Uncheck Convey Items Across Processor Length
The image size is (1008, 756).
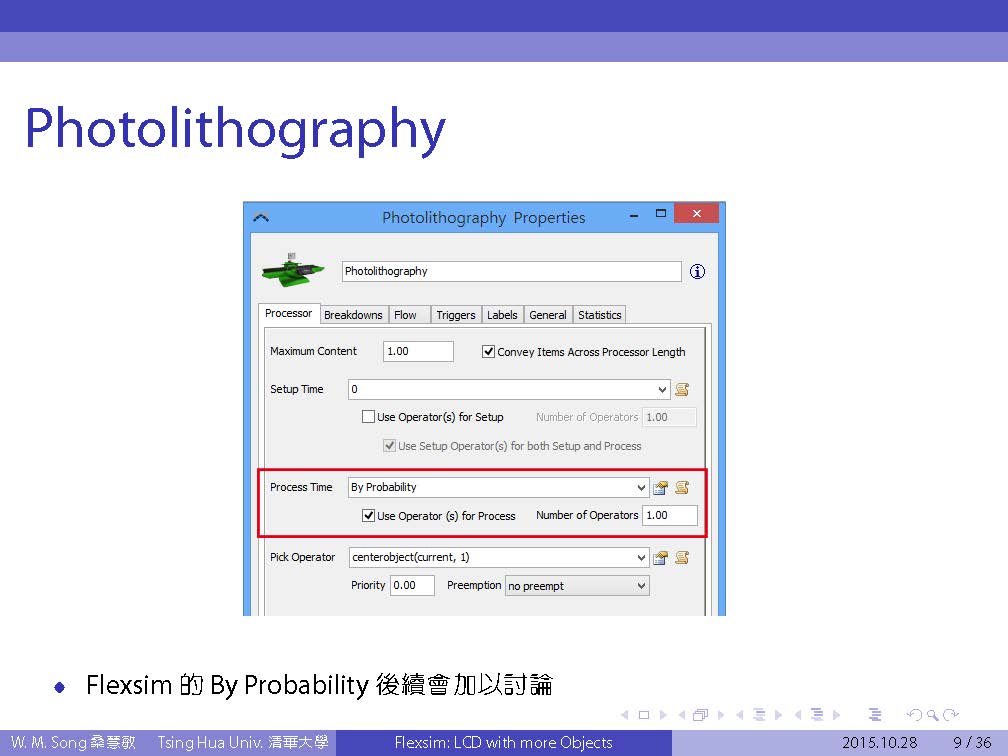(489, 352)
